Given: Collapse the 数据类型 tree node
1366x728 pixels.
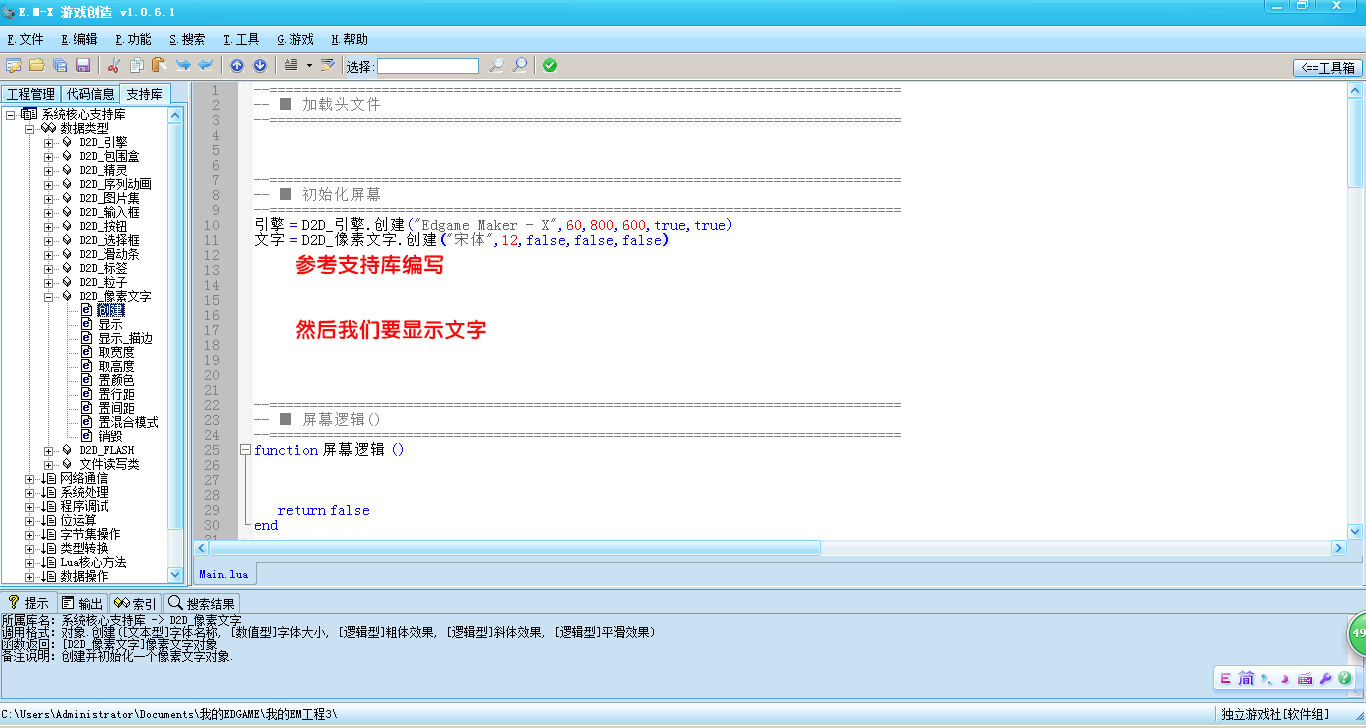Looking at the screenshot, I should click(x=29, y=129).
